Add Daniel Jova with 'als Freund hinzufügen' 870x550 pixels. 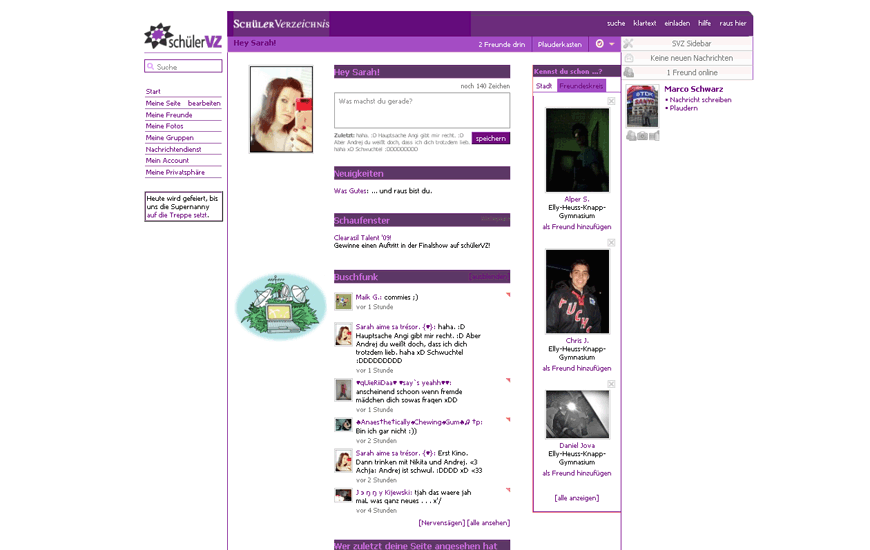pyautogui.click(x=577, y=473)
